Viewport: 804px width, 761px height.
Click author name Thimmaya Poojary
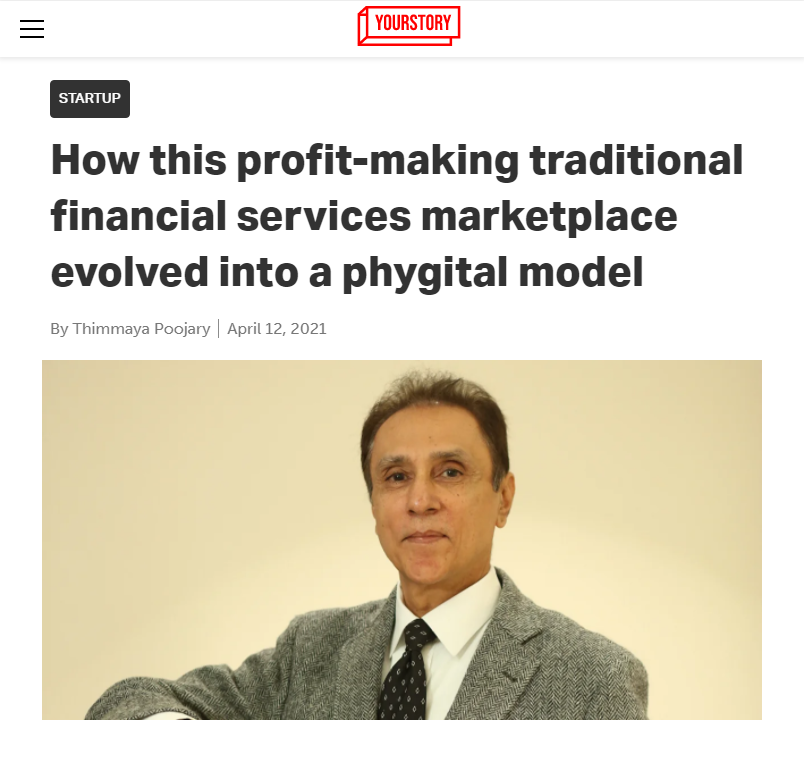(x=141, y=328)
